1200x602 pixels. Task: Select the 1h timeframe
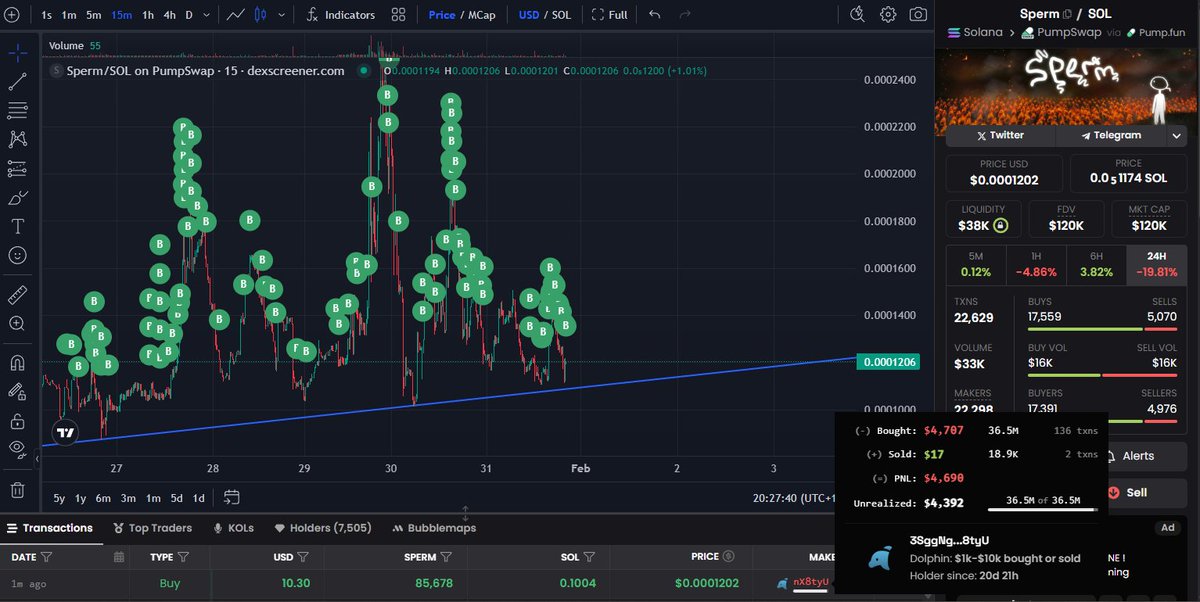point(148,15)
